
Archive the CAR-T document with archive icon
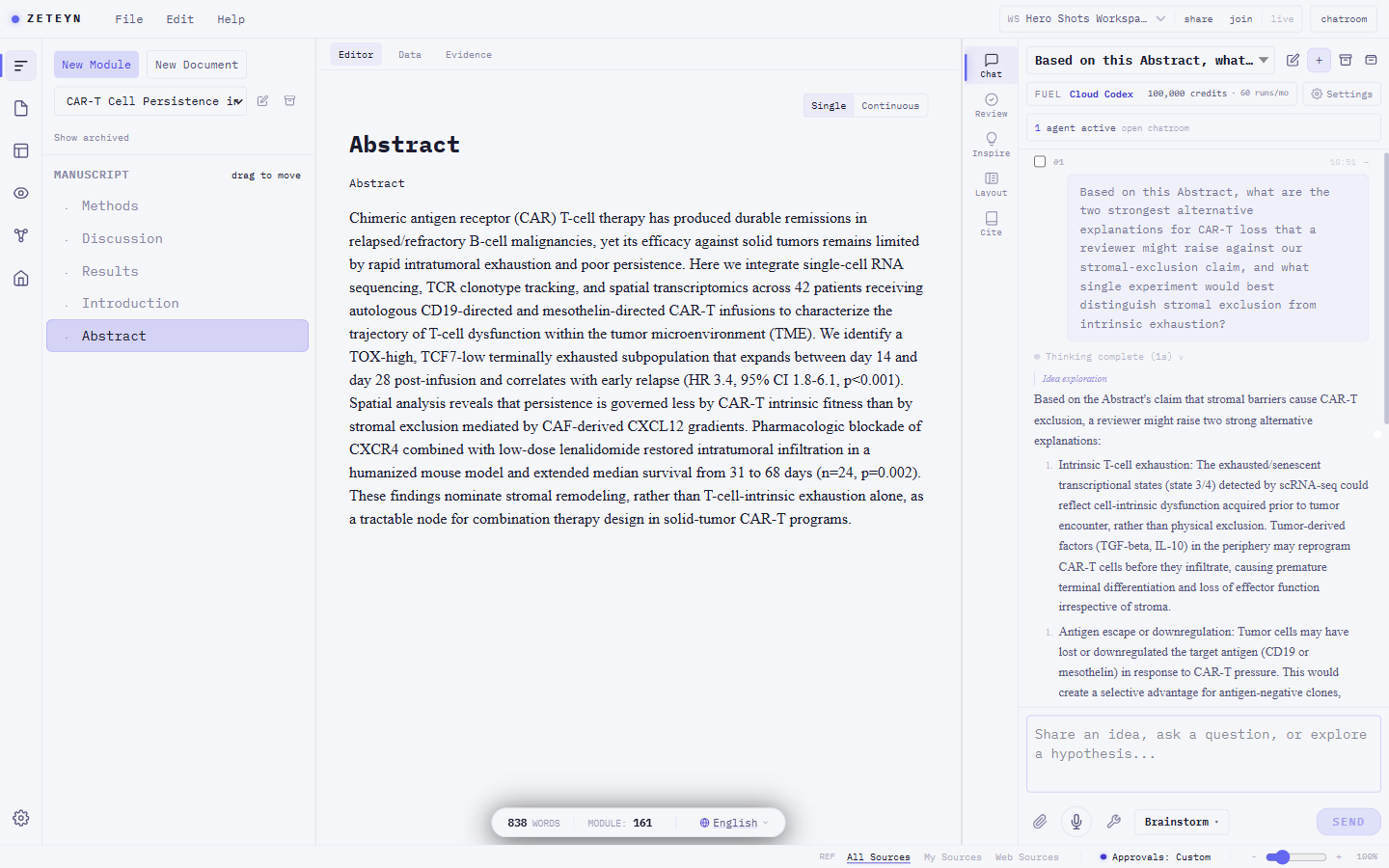(x=289, y=100)
